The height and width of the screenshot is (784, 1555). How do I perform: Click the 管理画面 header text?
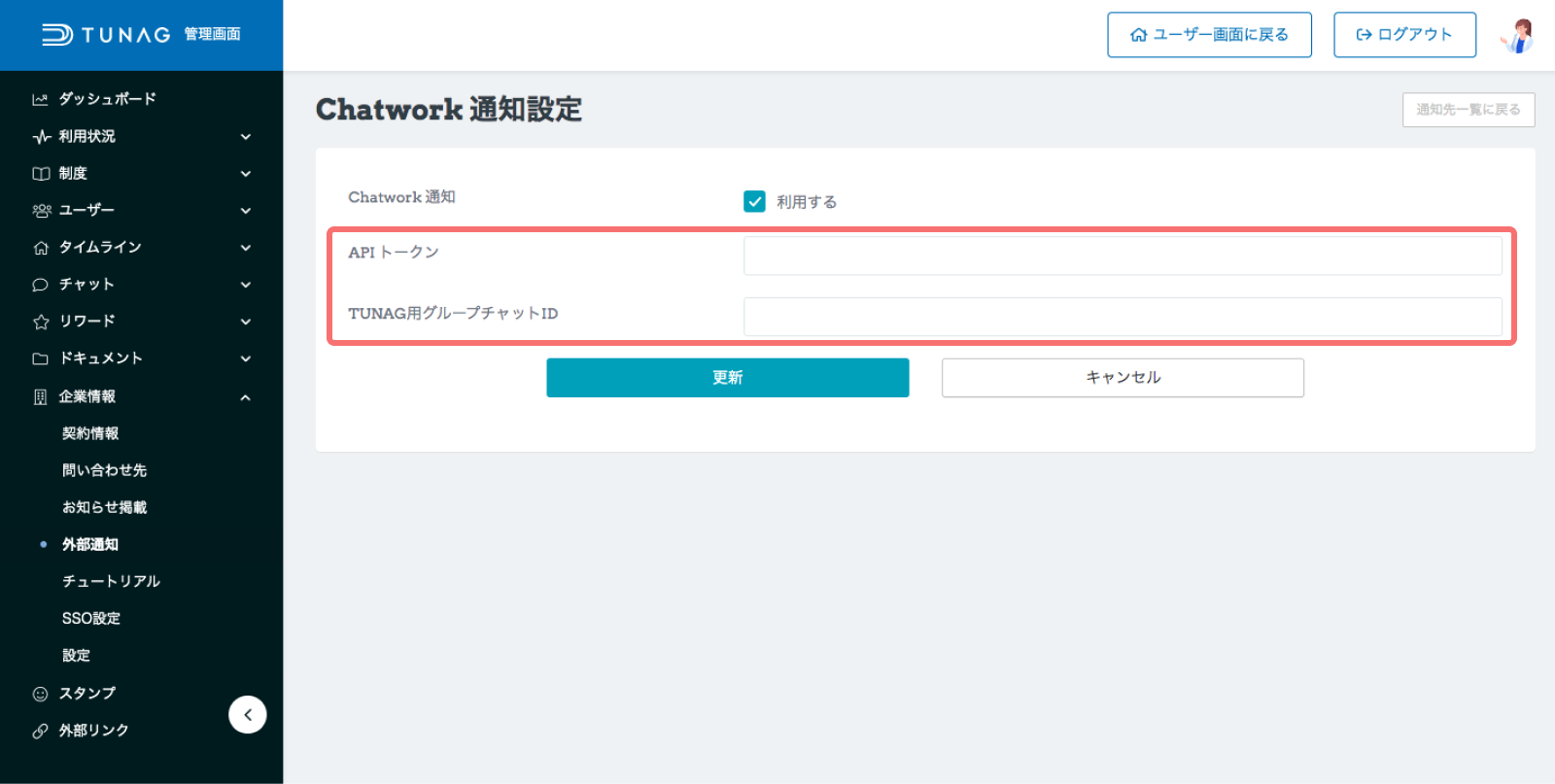point(212,34)
